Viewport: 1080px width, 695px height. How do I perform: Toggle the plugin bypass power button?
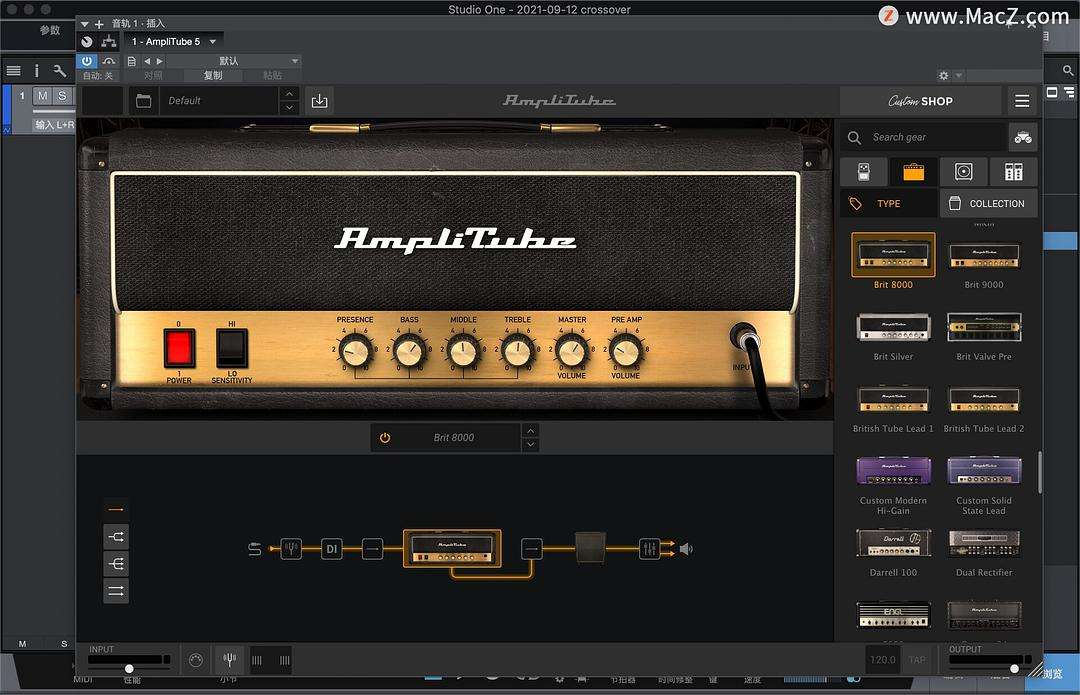tap(87, 61)
